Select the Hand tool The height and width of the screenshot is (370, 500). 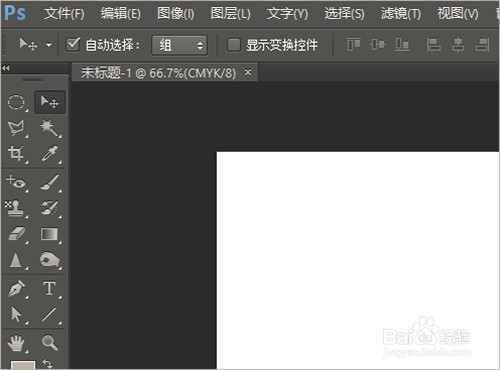[16, 343]
